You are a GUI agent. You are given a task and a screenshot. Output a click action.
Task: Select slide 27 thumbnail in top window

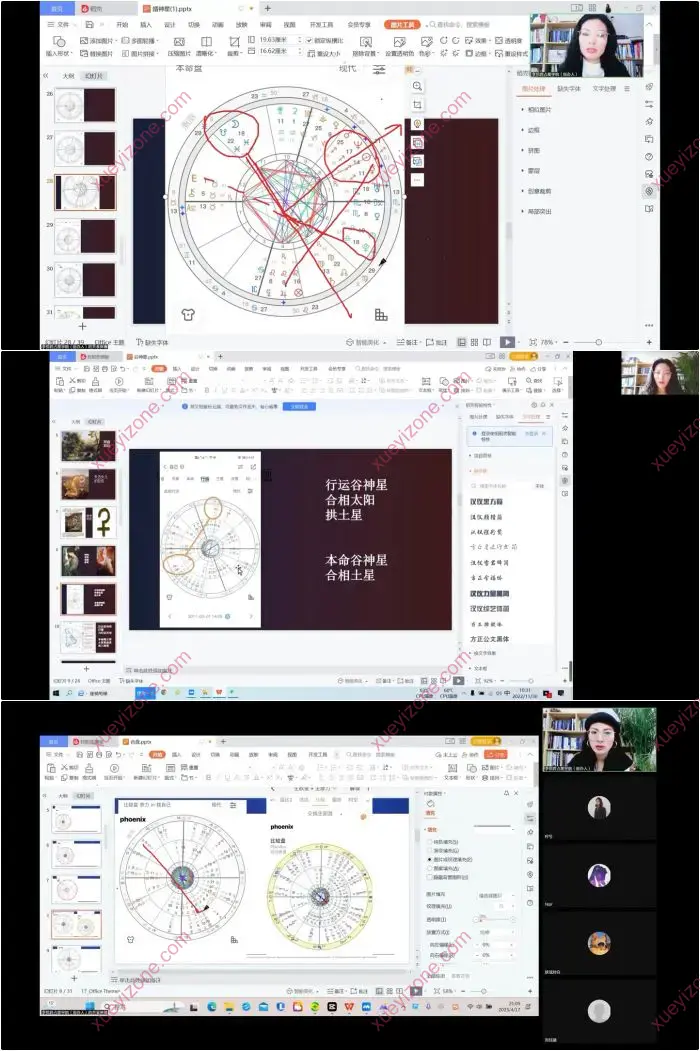click(x=84, y=147)
